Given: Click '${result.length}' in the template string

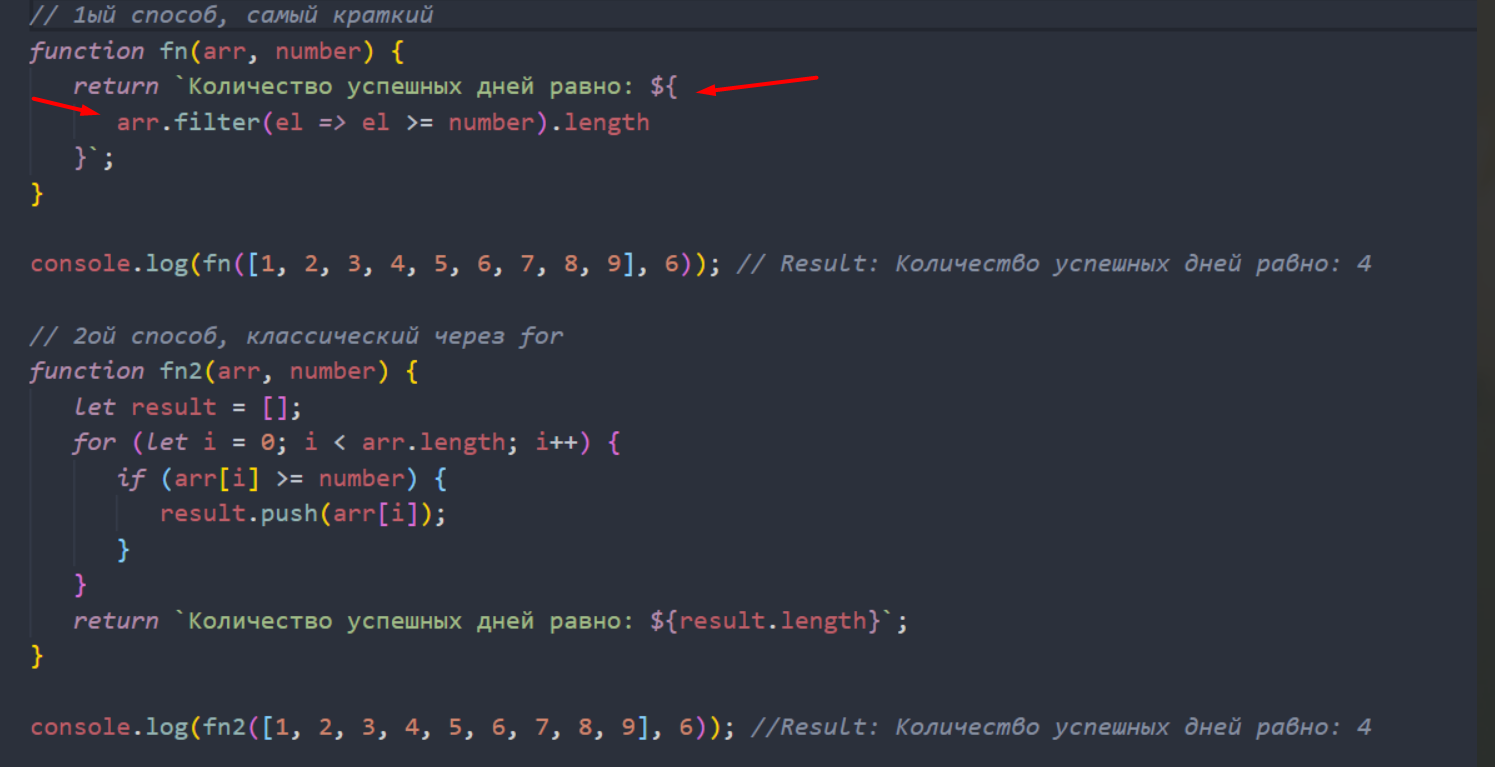Looking at the screenshot, I should point(766,621).
